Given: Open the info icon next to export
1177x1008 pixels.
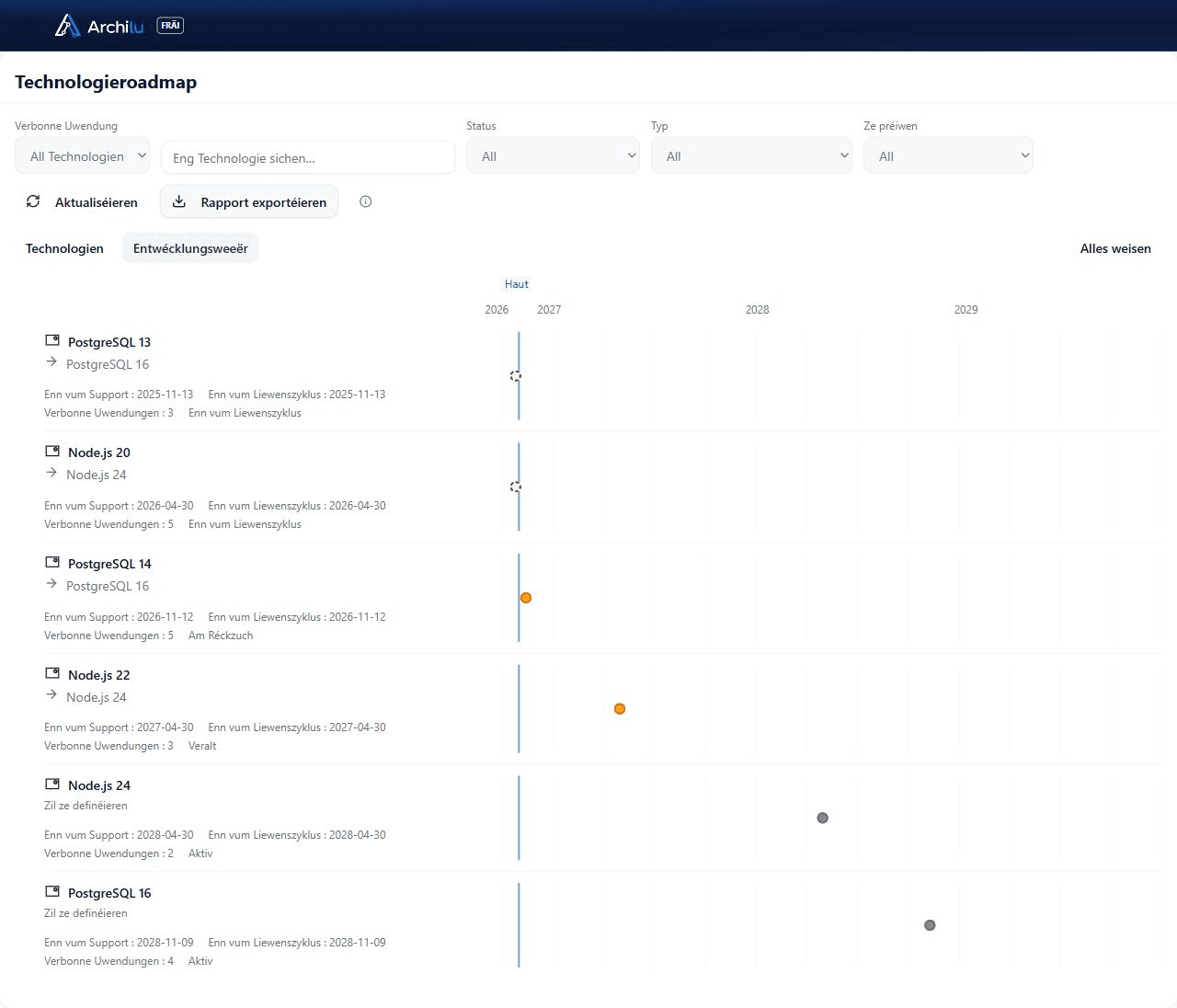Looking at the screenshot, I should pyautogui.click(x=366, y=201).
